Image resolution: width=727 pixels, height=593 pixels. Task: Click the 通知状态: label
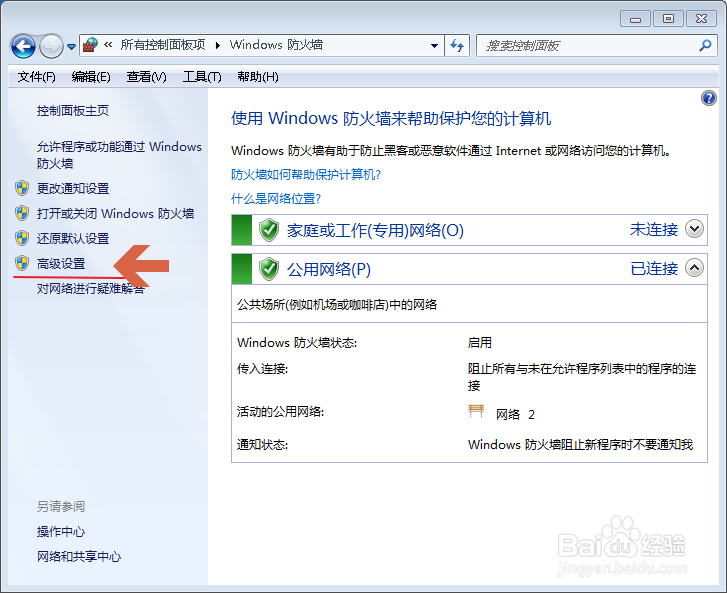[262, 445]
